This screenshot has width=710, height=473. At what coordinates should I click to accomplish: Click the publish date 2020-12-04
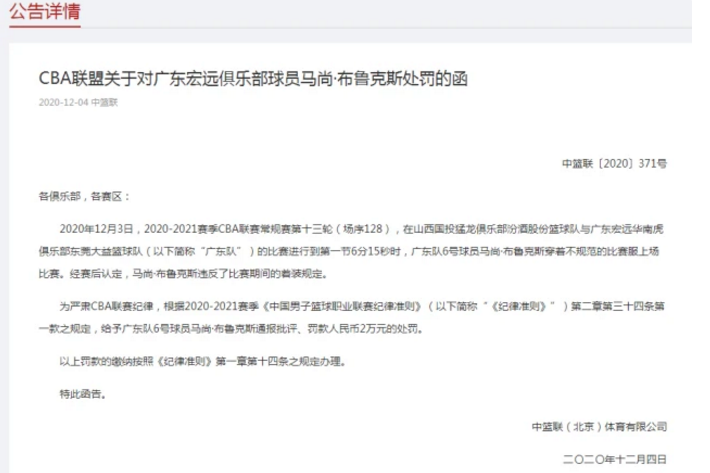(x=62, y=103)
